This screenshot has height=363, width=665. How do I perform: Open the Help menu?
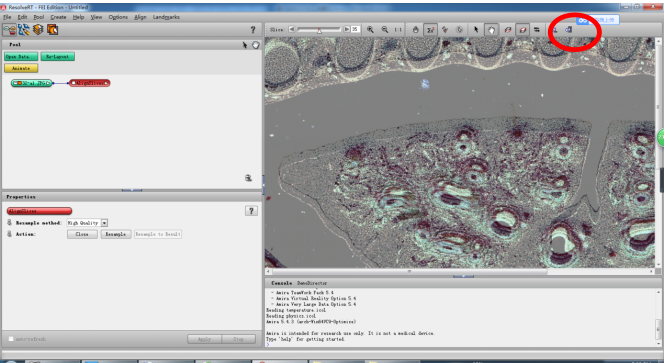coord(78,17)
